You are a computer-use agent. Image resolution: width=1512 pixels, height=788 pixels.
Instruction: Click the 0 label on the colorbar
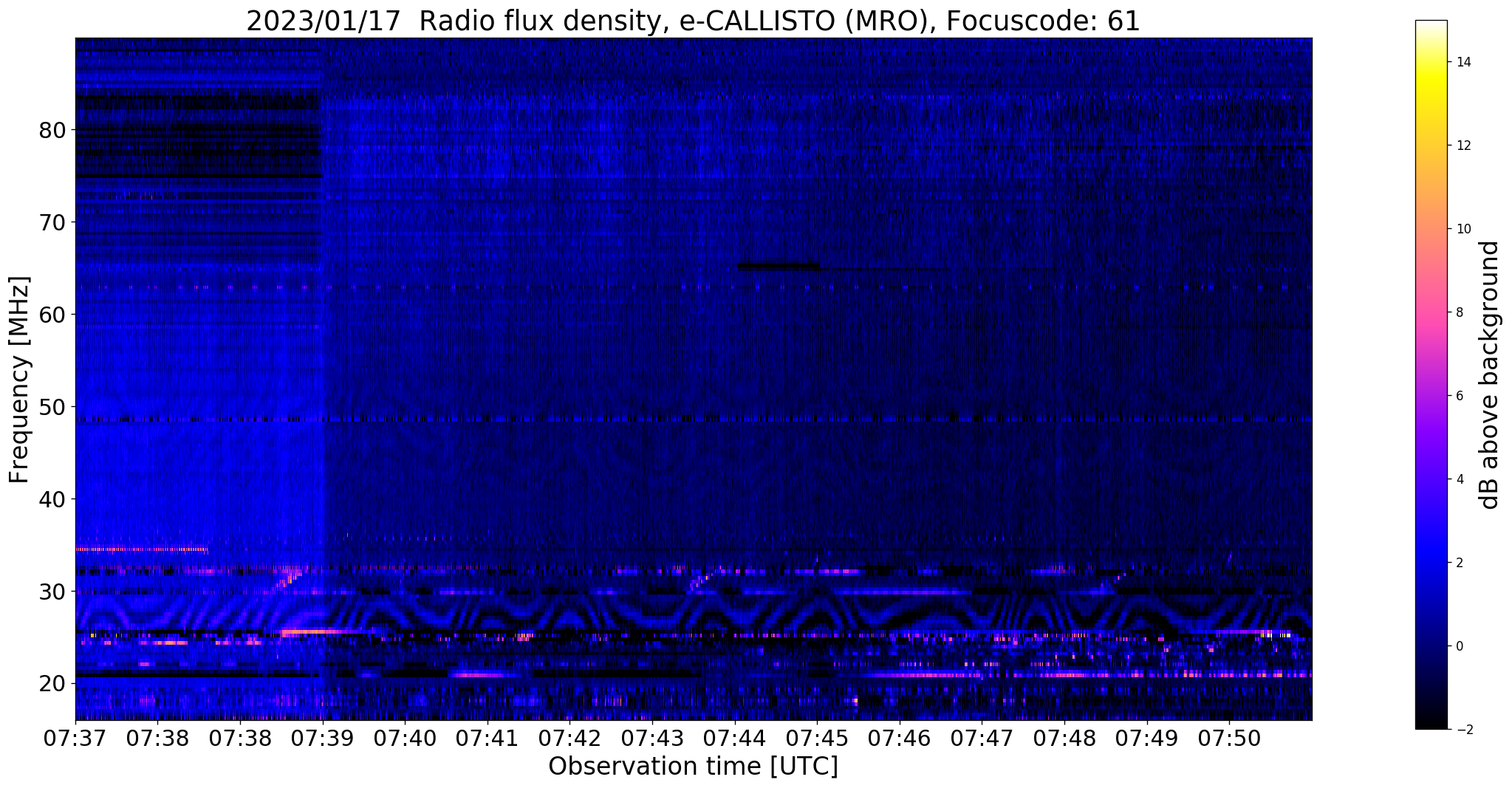point(1460,646)
